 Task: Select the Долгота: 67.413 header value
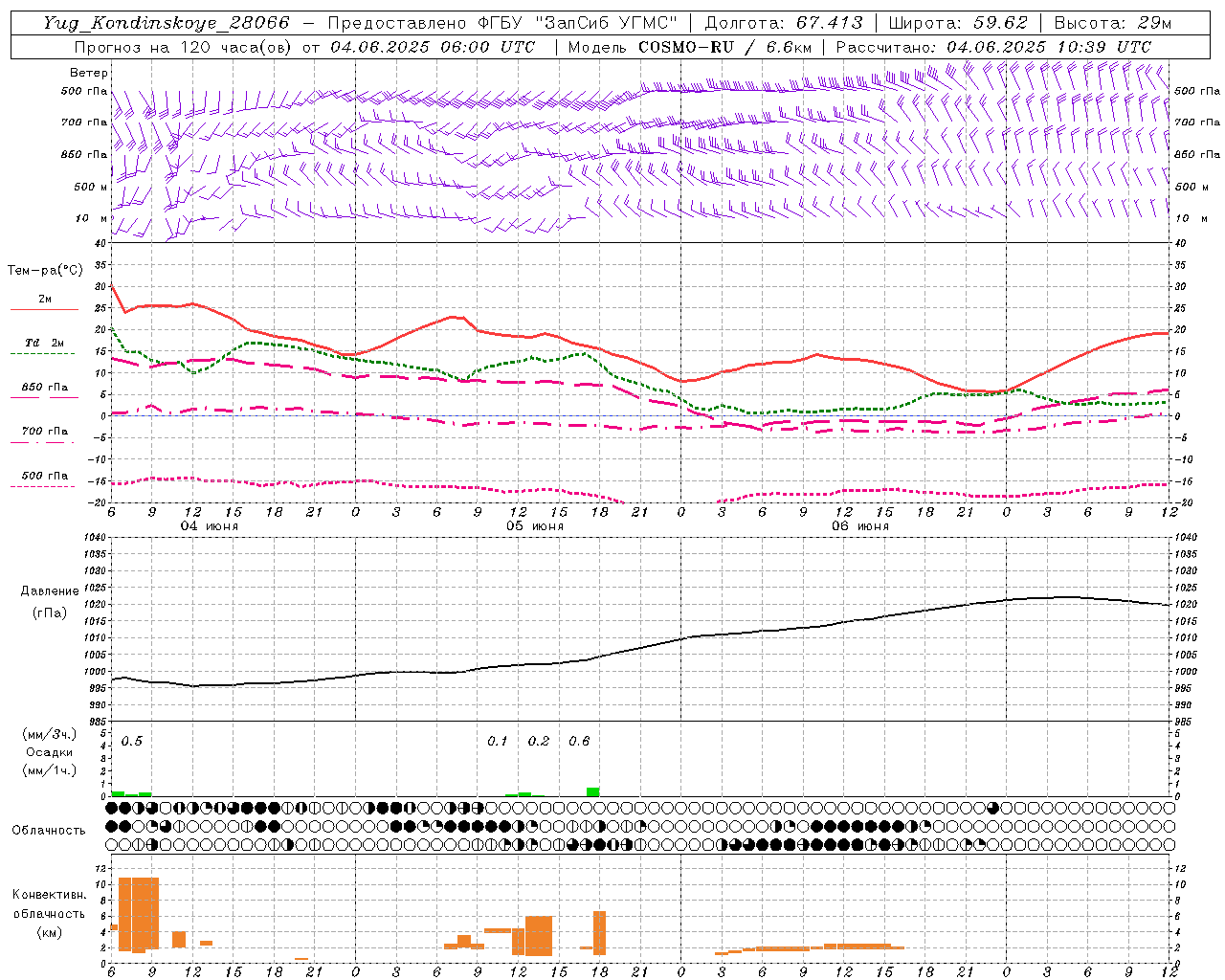pyautogui.click(x=783, y=23)
